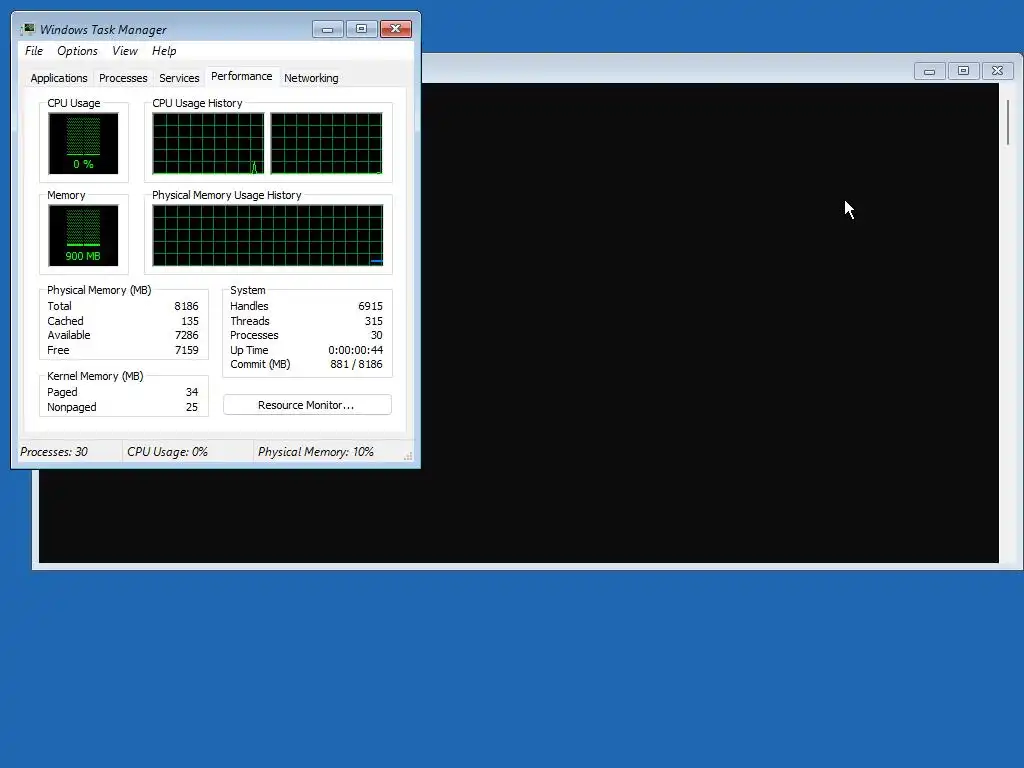Switch to the Applications tab
This screenshot has width=1024, height=768.
[x=59, y=78]
